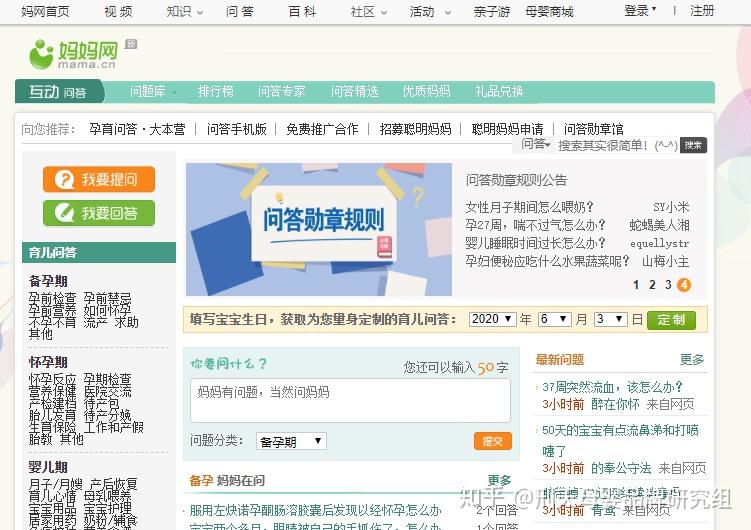Open the 问答勋章规则 banner image
The height and width of the screenshot is (530, 751).
(319, 229)
